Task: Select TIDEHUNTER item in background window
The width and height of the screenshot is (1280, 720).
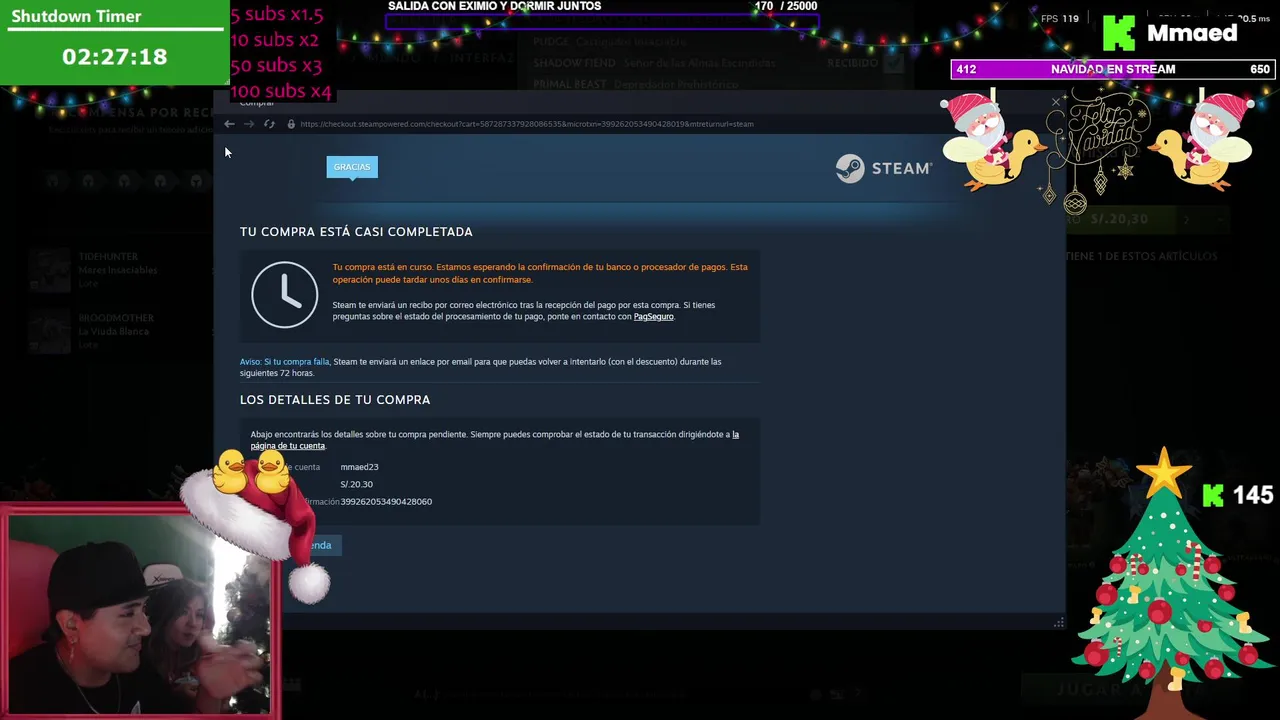Action: pos(120,270)
